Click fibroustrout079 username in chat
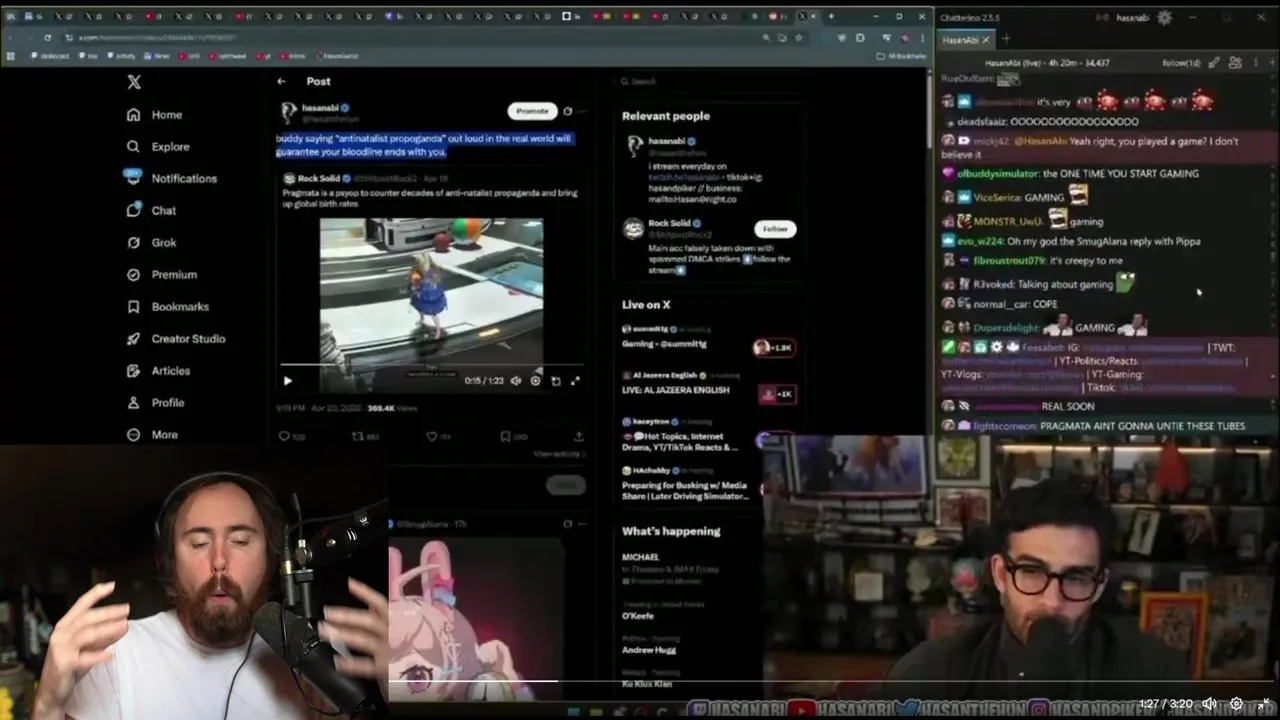 coord(1009,261)
